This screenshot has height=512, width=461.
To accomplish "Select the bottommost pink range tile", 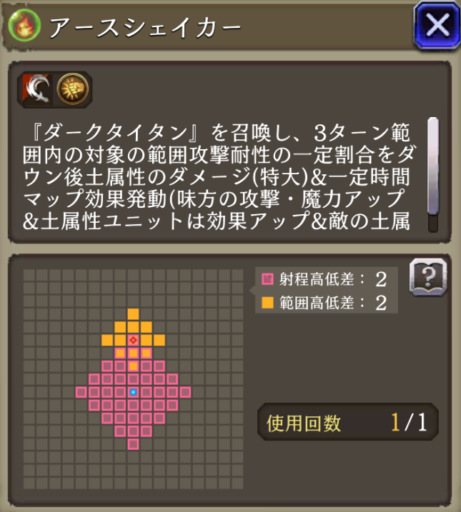I will click(133, 444).
